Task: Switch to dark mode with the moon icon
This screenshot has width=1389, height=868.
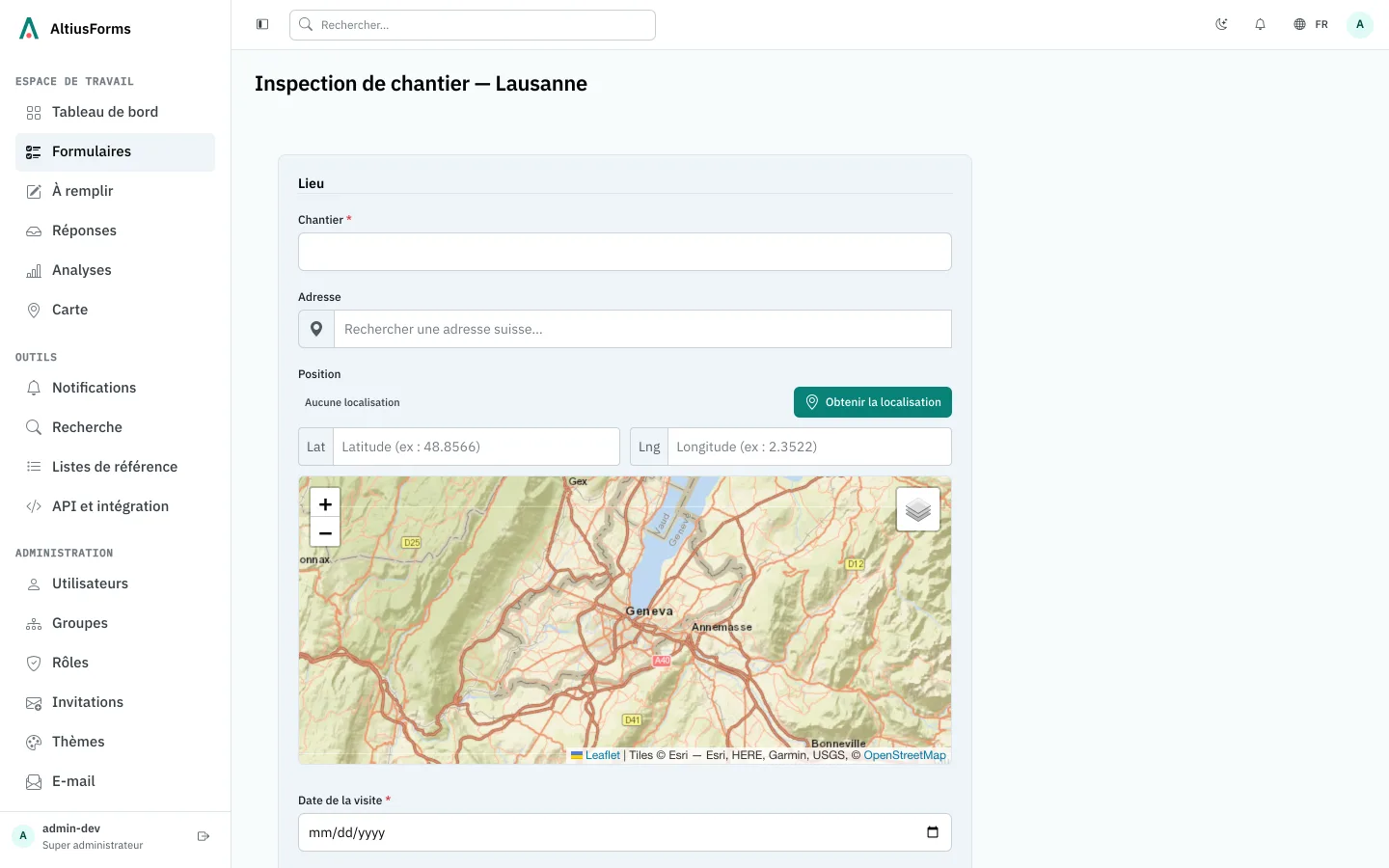Action: 1221,24
